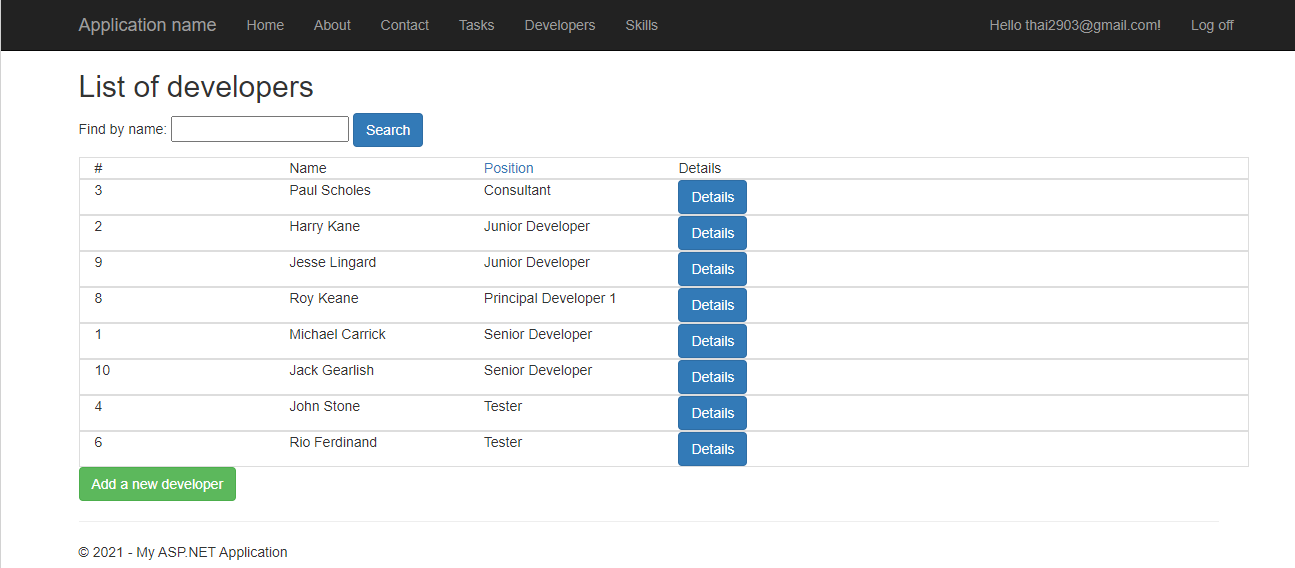
Task: Click the © 2021 footer text
Action: click(183, 552)
